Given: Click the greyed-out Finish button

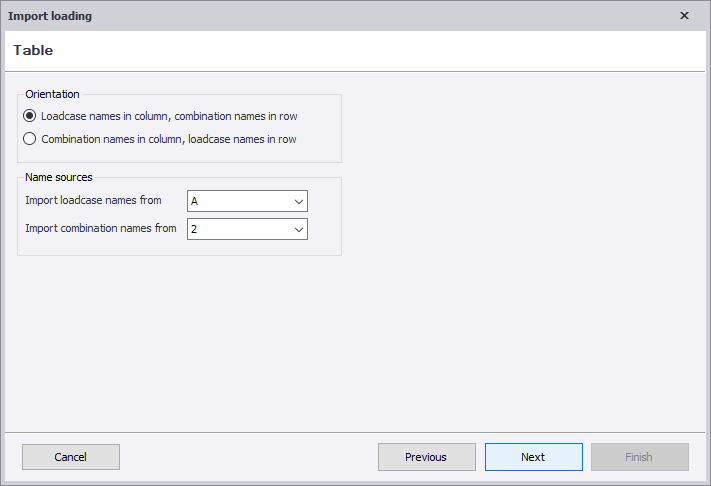Looking at the screenshot, I should pyautogui.click(x=639, y=457).
